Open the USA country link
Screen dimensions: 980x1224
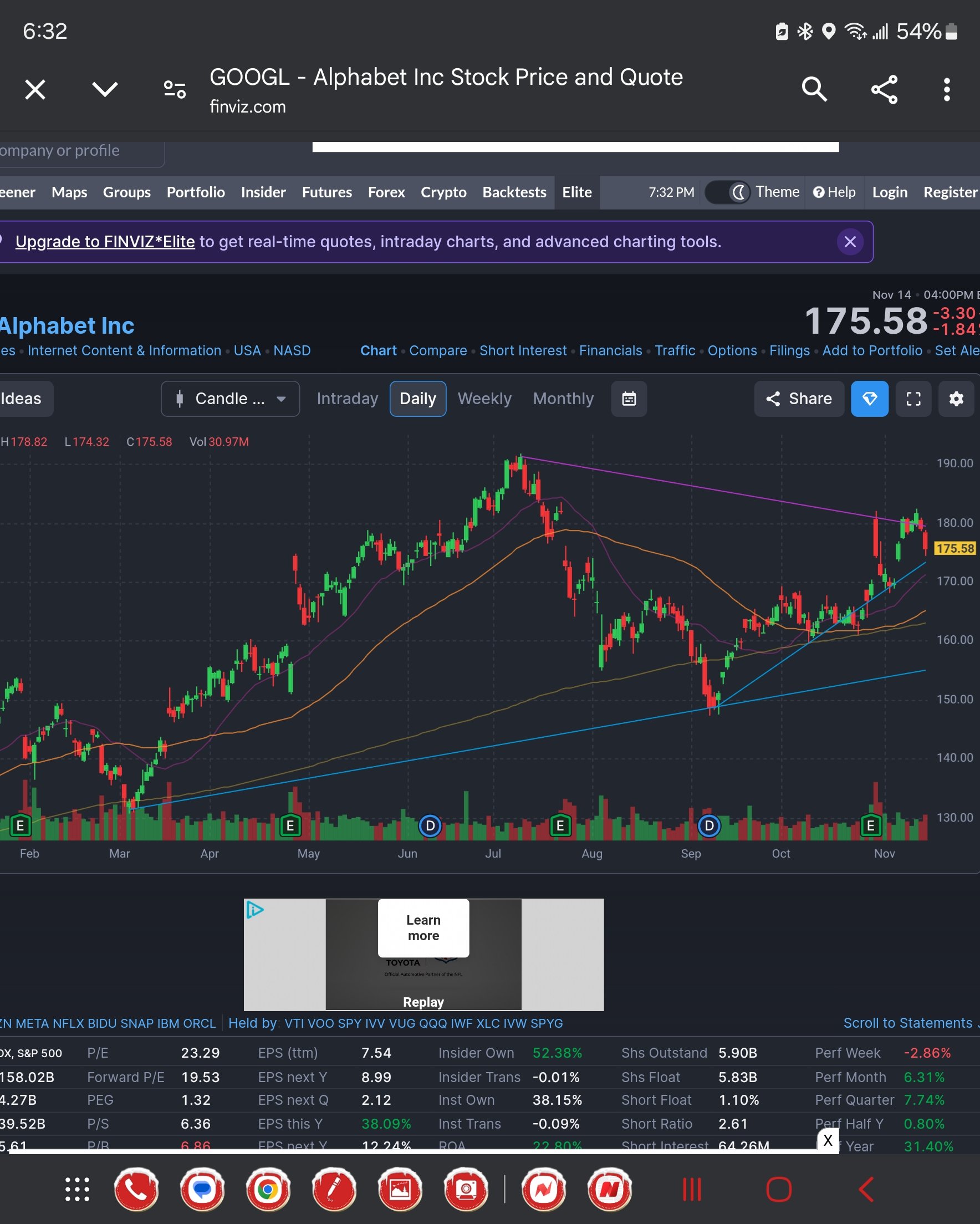[x=247, y=350]
